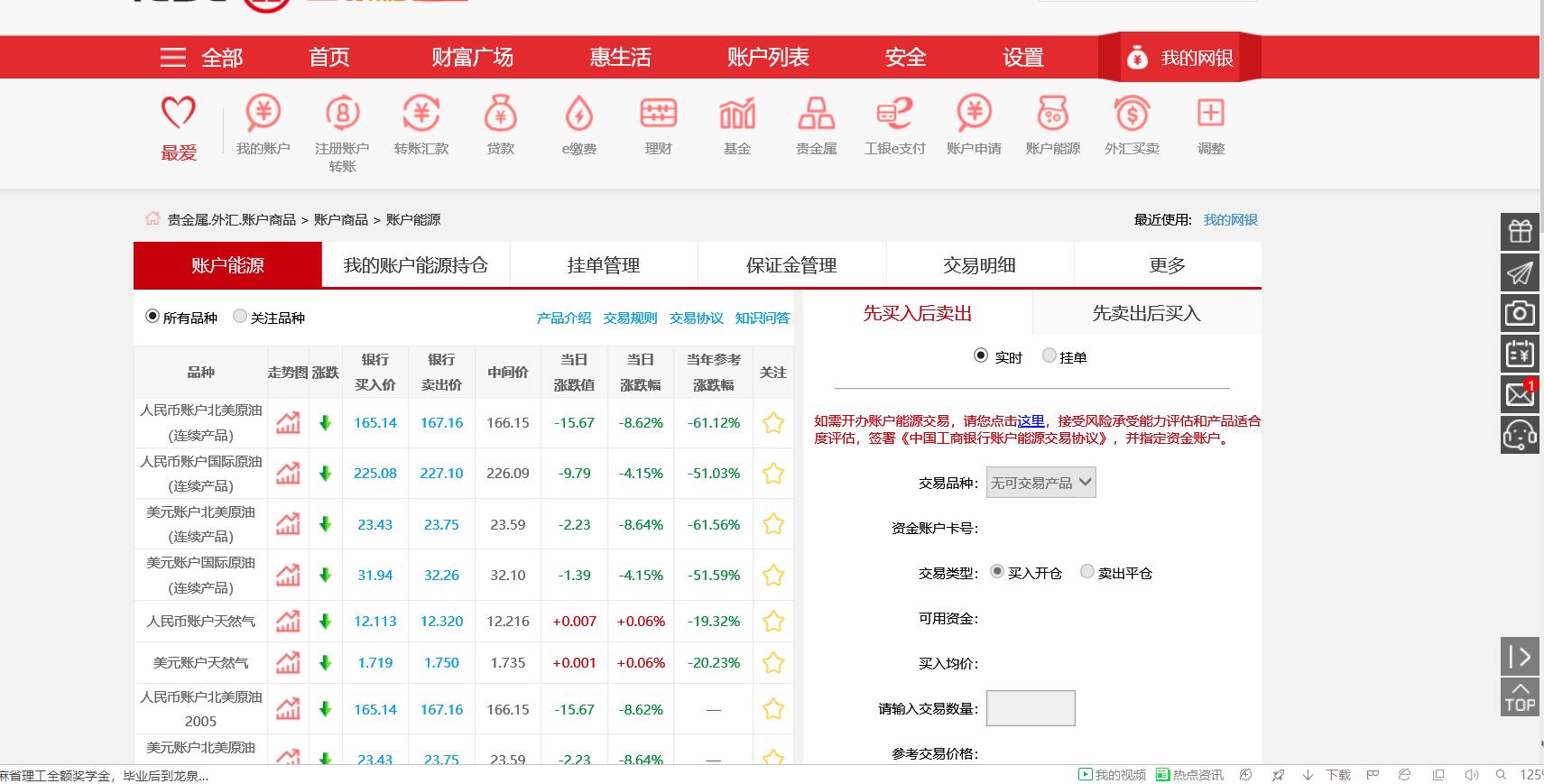Select 所有品种 radio button
This screenshot has width=1544, height=784.
tap(152, 317)
